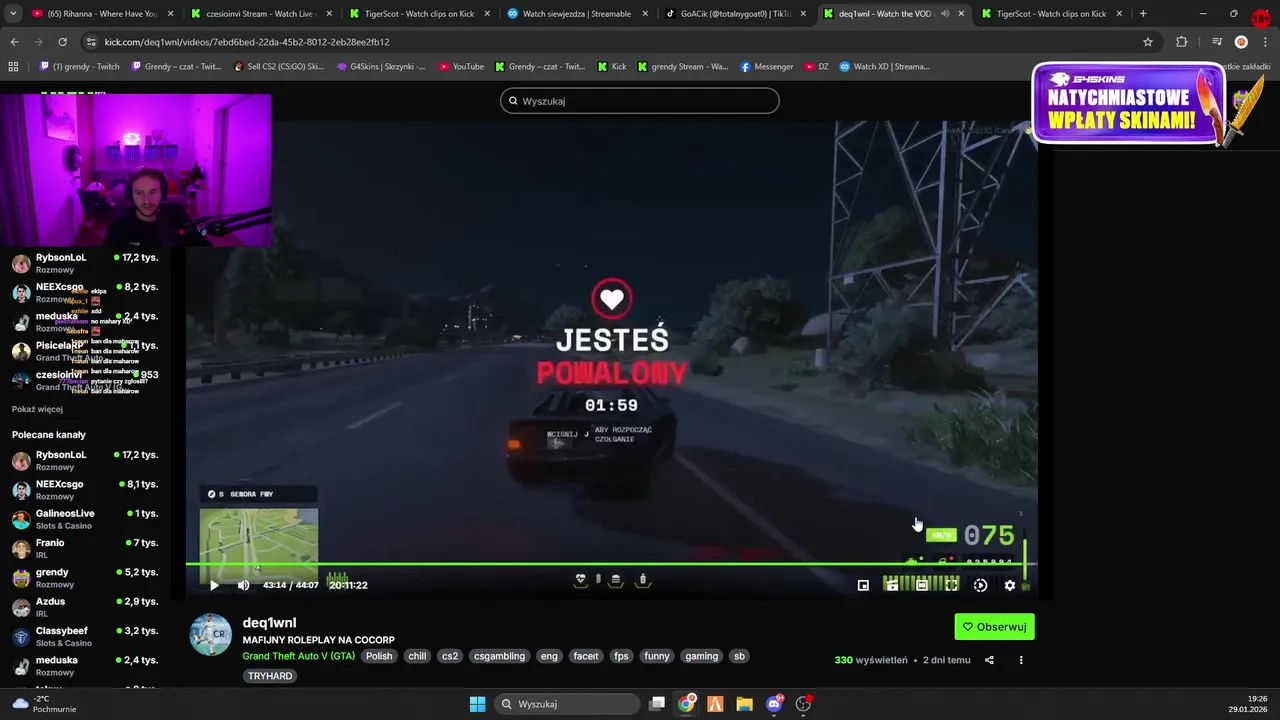Open File Explorer from taskbar
The height and width of the screenshot is (720, 1280).
coord(744,704)
